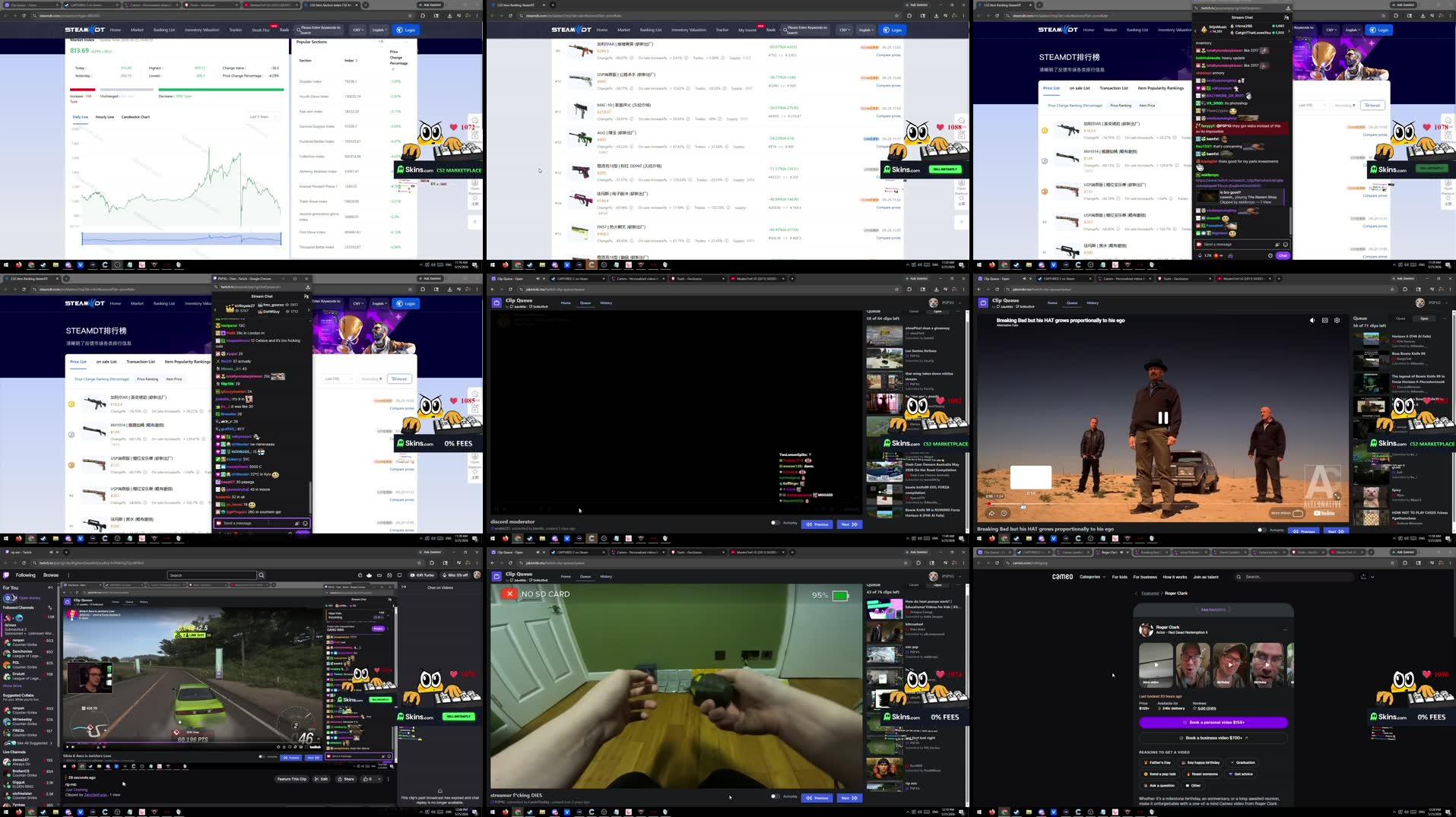Select Candlestick Chart tab in market index window
This screenshot has height=817, width=1456.
point(135,117)
